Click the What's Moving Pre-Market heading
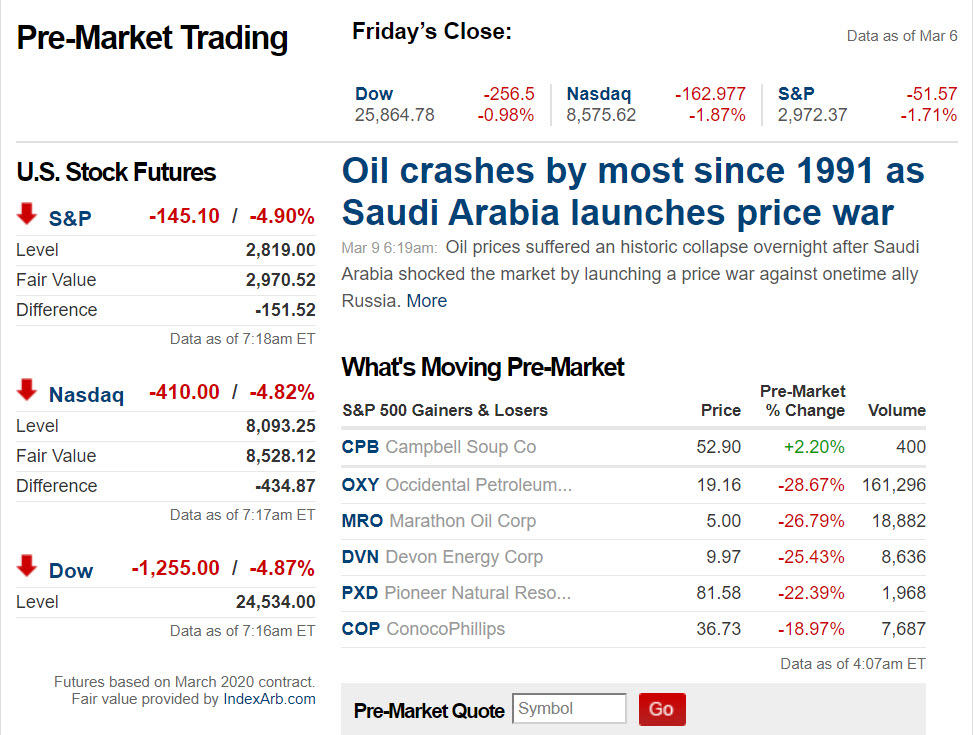973x735 pixels. coord(483,367)
